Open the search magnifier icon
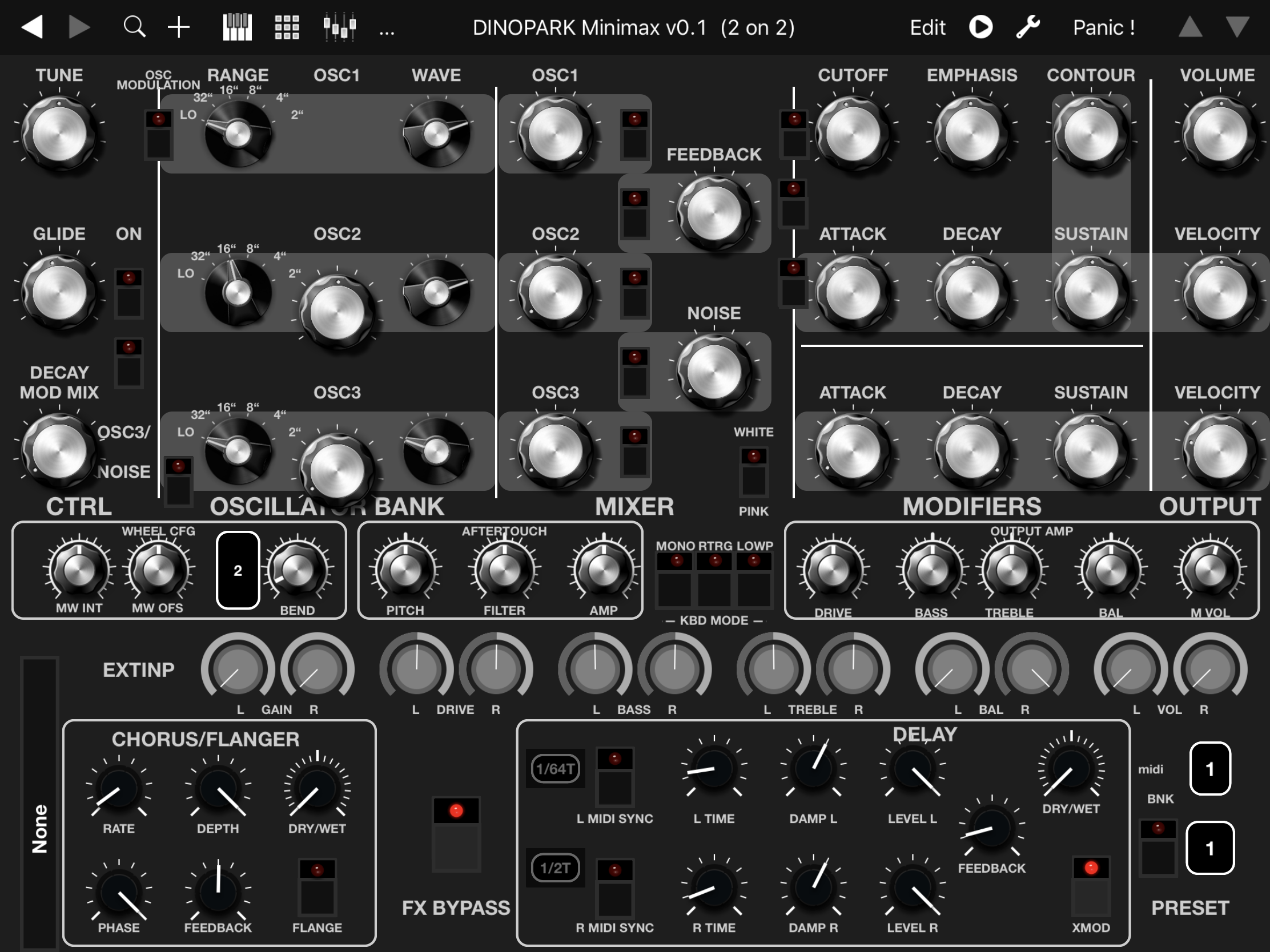Image resolution: width=1270 pixels, height=952 pixels. tap(134, 27)
